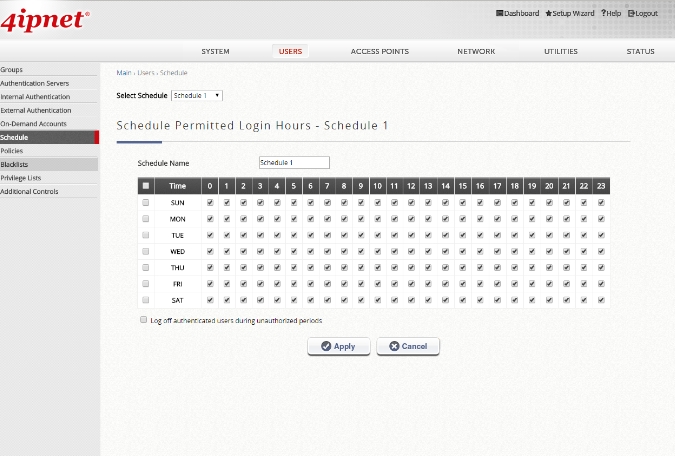The width and height of the screenshot is (675, 456).
Task: Click the Main breadcrumb link
Action: click(123, 73)
